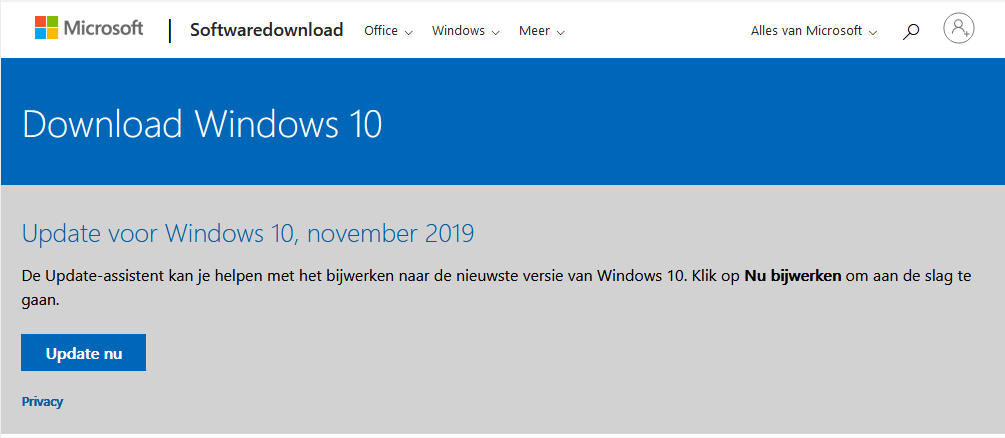1005x438 pixels.
Task: Expand the chevron beside the Windows menu
Action: [494, 32]
